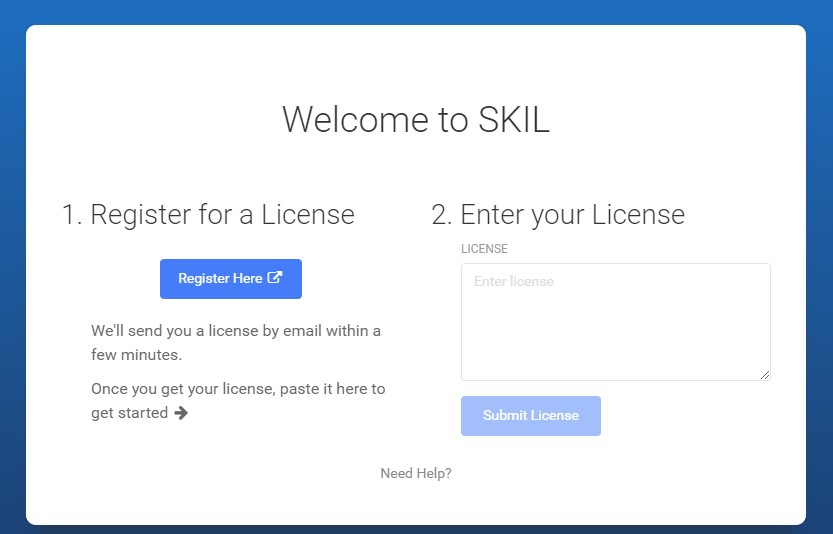Click the LICENSE field label
This screenshot has width=833, height=534.
484,249
